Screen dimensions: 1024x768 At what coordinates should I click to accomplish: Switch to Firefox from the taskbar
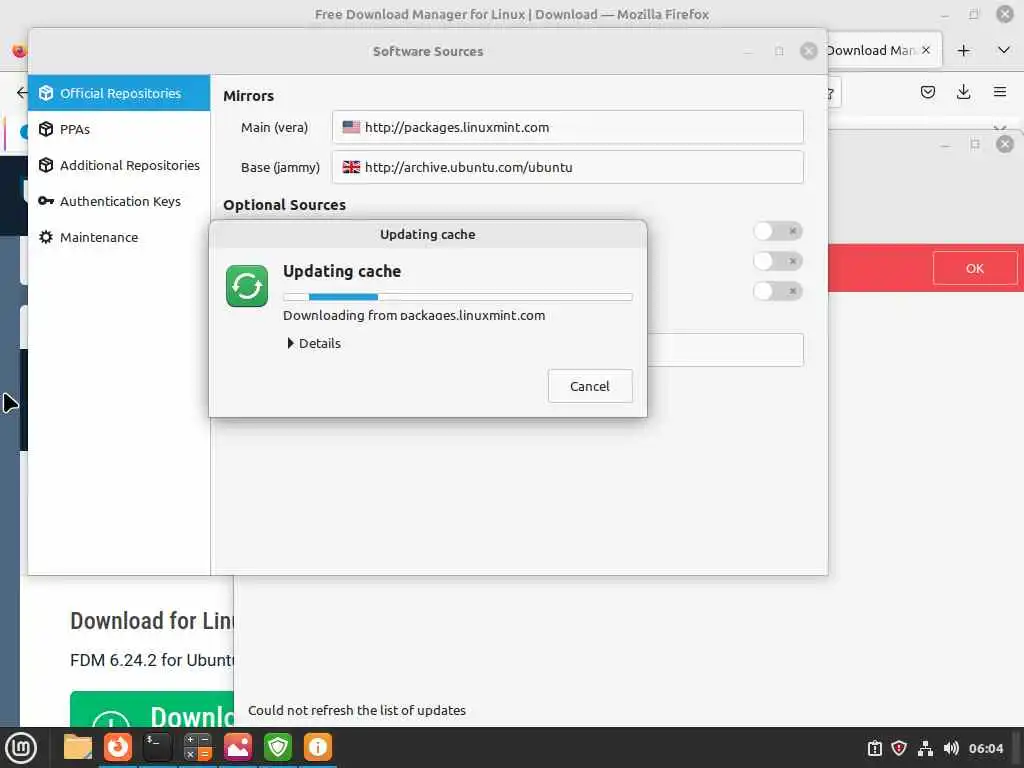tap(118, 747)
